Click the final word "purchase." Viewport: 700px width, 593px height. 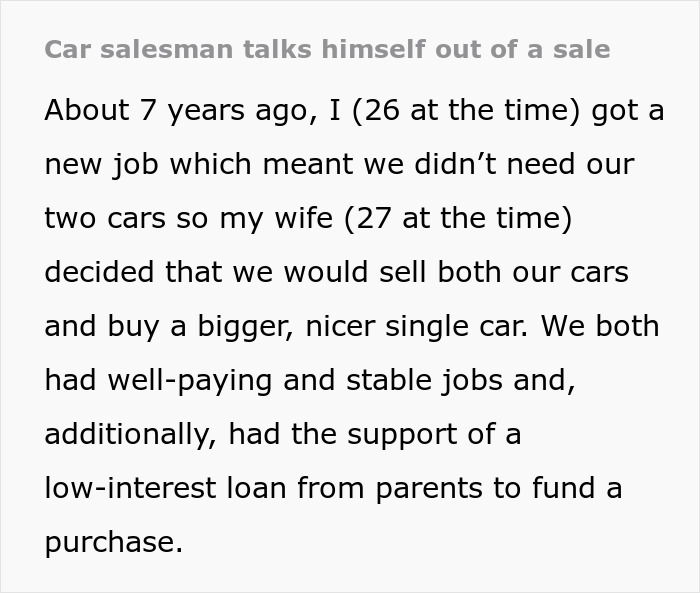114,542
